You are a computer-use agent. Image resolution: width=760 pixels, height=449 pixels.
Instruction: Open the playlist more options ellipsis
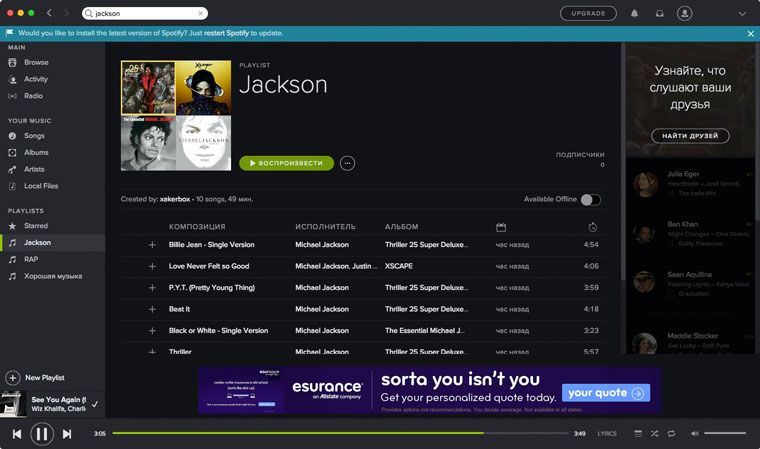[347, 163]
